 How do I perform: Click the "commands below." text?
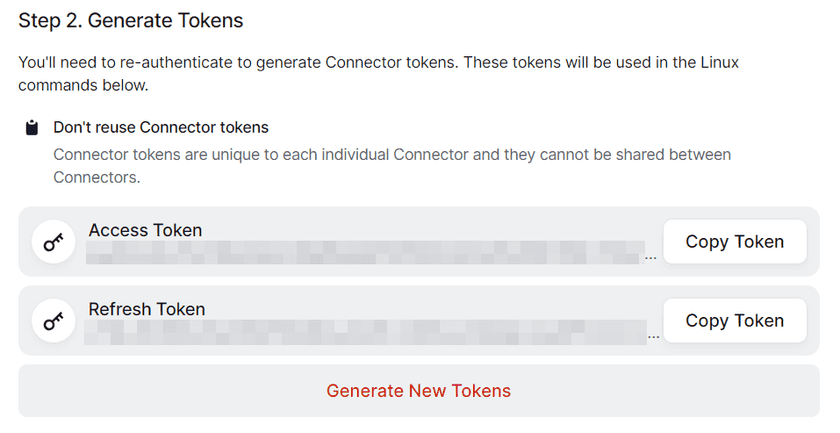coord(83,85)
